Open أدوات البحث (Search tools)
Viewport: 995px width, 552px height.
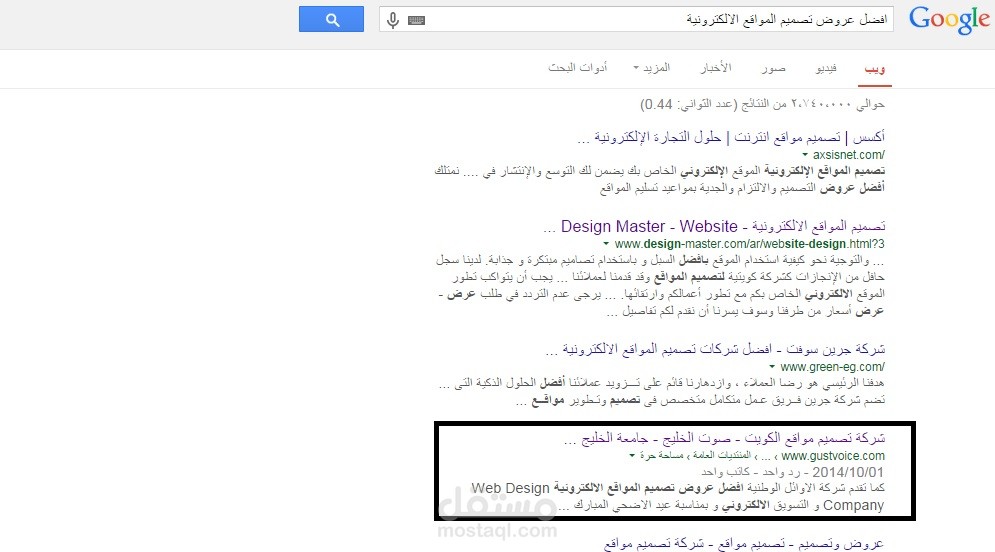(577, 68)
